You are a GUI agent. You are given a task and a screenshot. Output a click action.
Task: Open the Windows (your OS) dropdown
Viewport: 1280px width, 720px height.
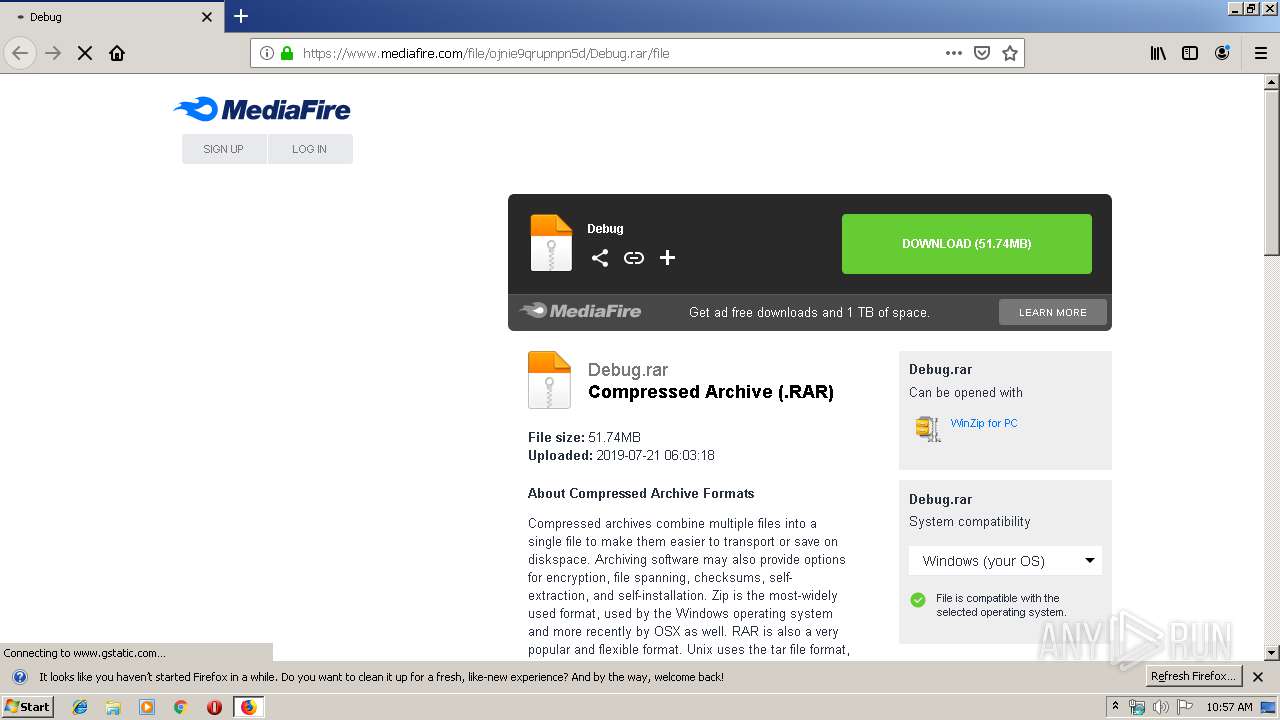pyautogui.click(x=1006, y=561)
